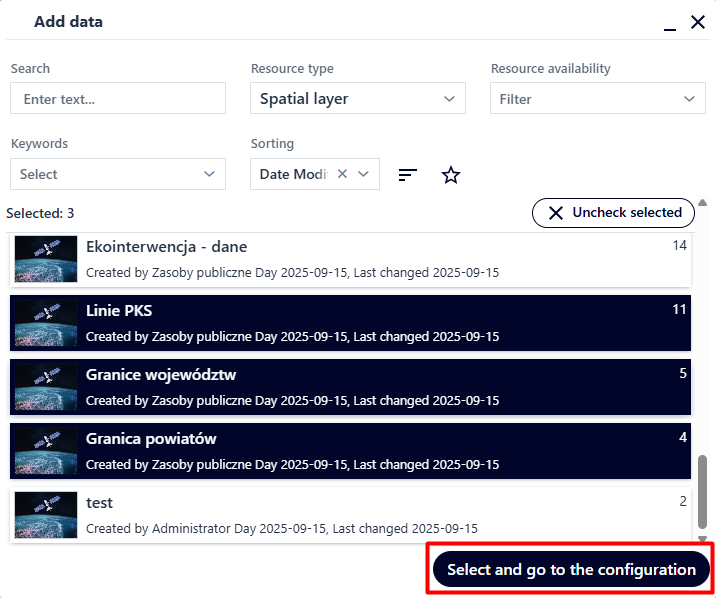This screenshot has width=716, height=598.
Task: Expand the Resource availability filter dropdown
Action: [x=598, y=99]
